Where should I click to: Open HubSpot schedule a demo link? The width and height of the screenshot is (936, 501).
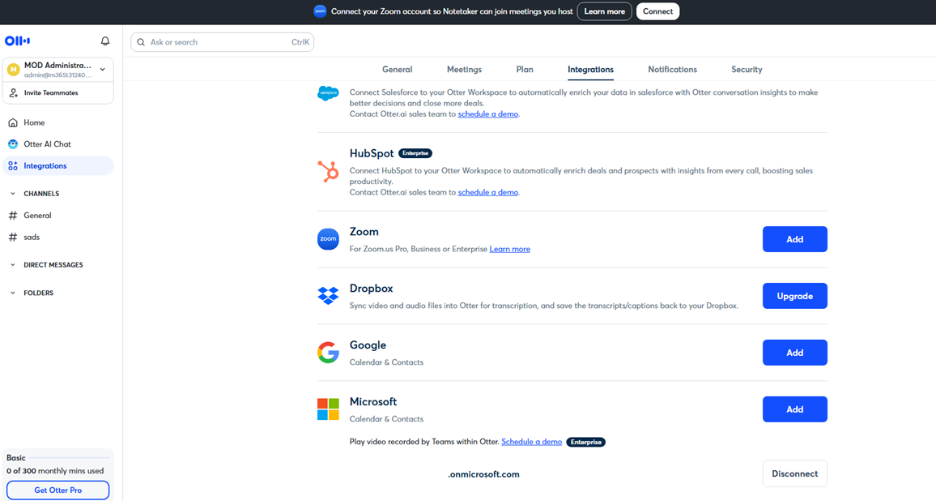pos(488,192)
